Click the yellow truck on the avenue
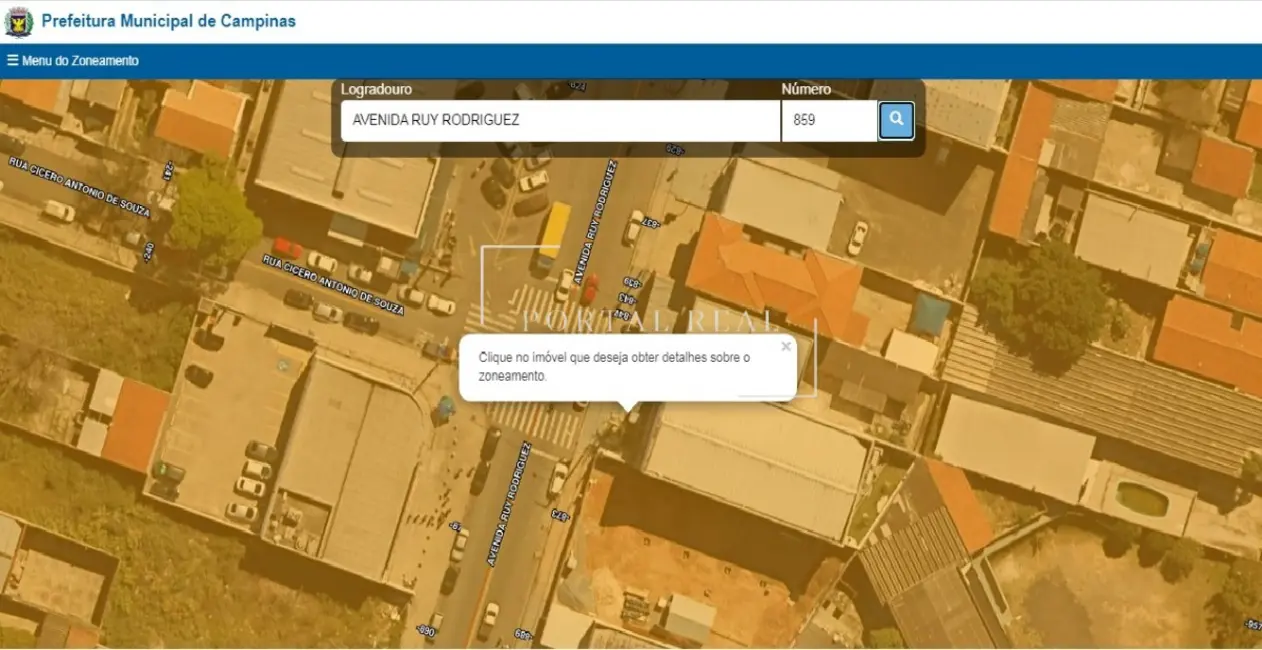Image resolution: width=1262 pixels, height=650 pixels. coord(553,232)
